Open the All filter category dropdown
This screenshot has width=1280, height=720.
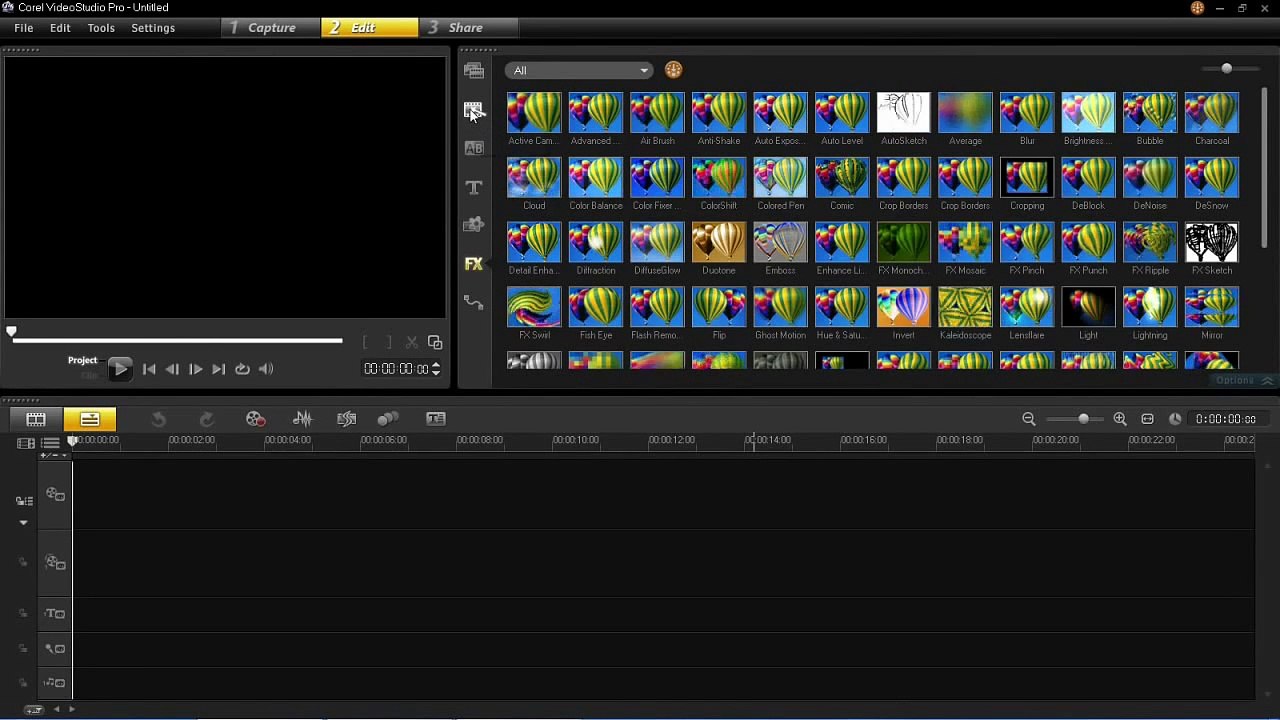tap(579, 70)
